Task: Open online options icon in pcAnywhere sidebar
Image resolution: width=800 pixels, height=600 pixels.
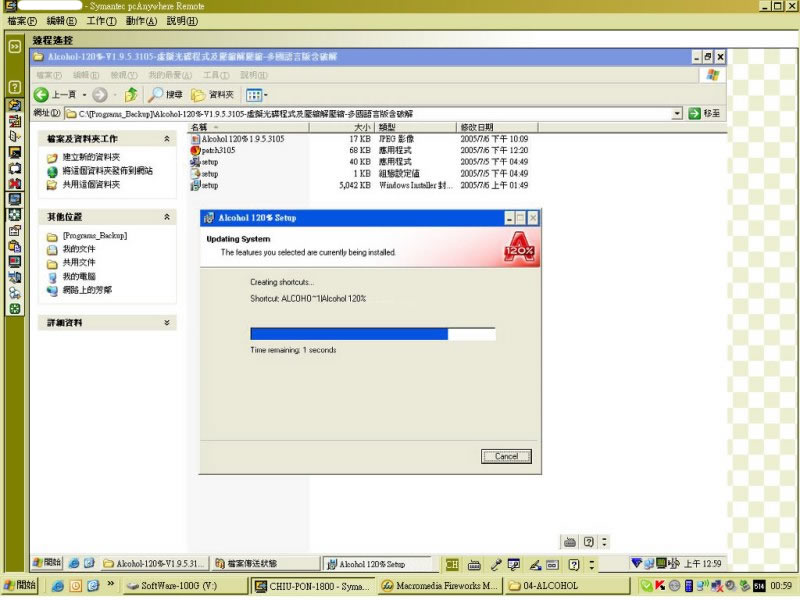Action: click(x=14, y=231)
